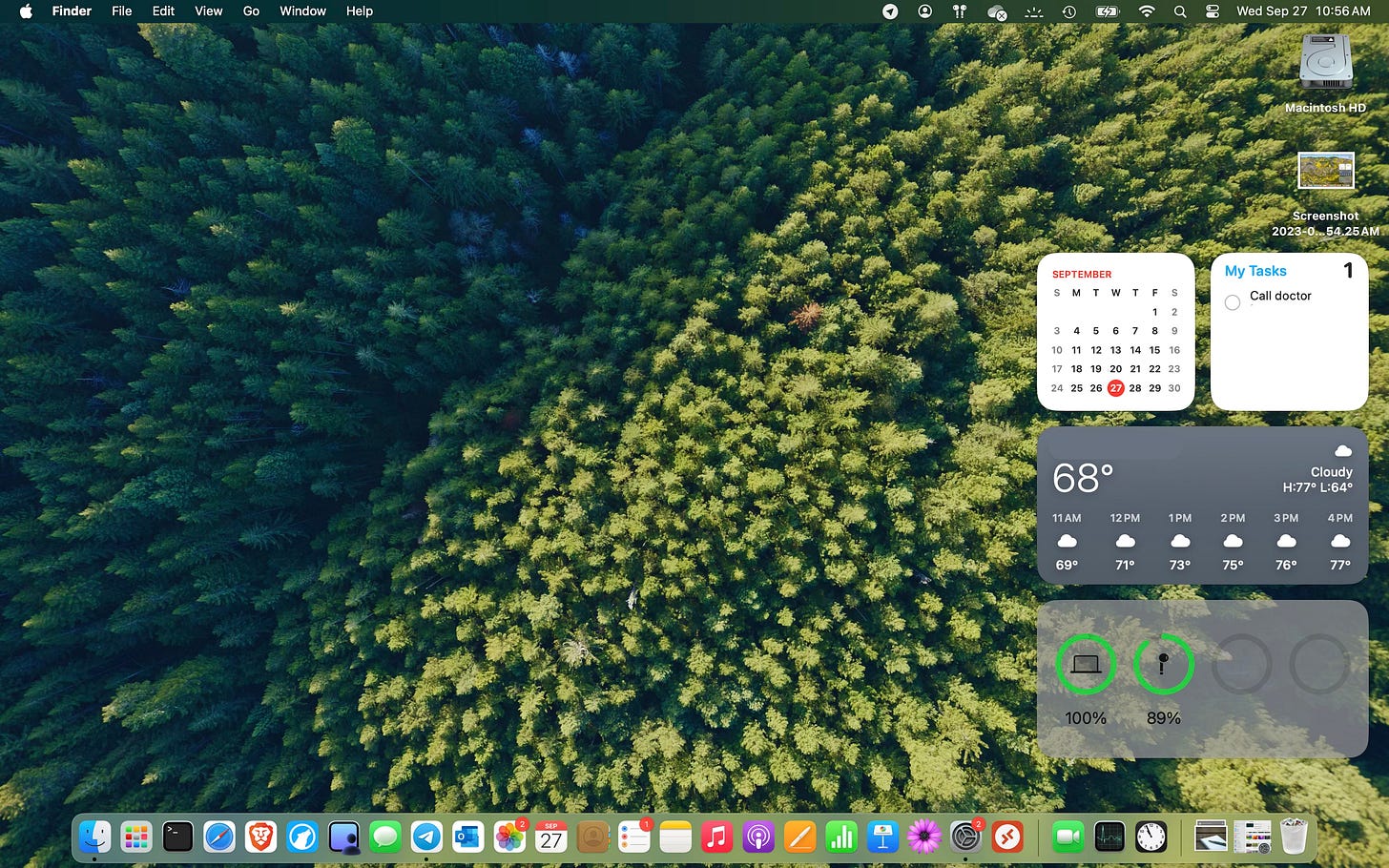
Task: Open the Trash in the Dock
Action: click(1294, 837)
